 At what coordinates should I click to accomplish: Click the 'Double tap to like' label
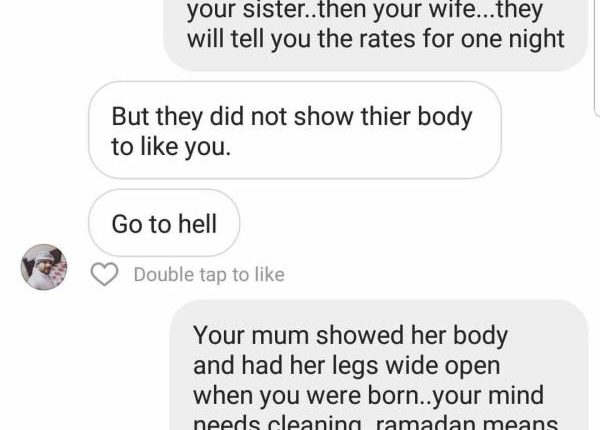tap(209, 275)
